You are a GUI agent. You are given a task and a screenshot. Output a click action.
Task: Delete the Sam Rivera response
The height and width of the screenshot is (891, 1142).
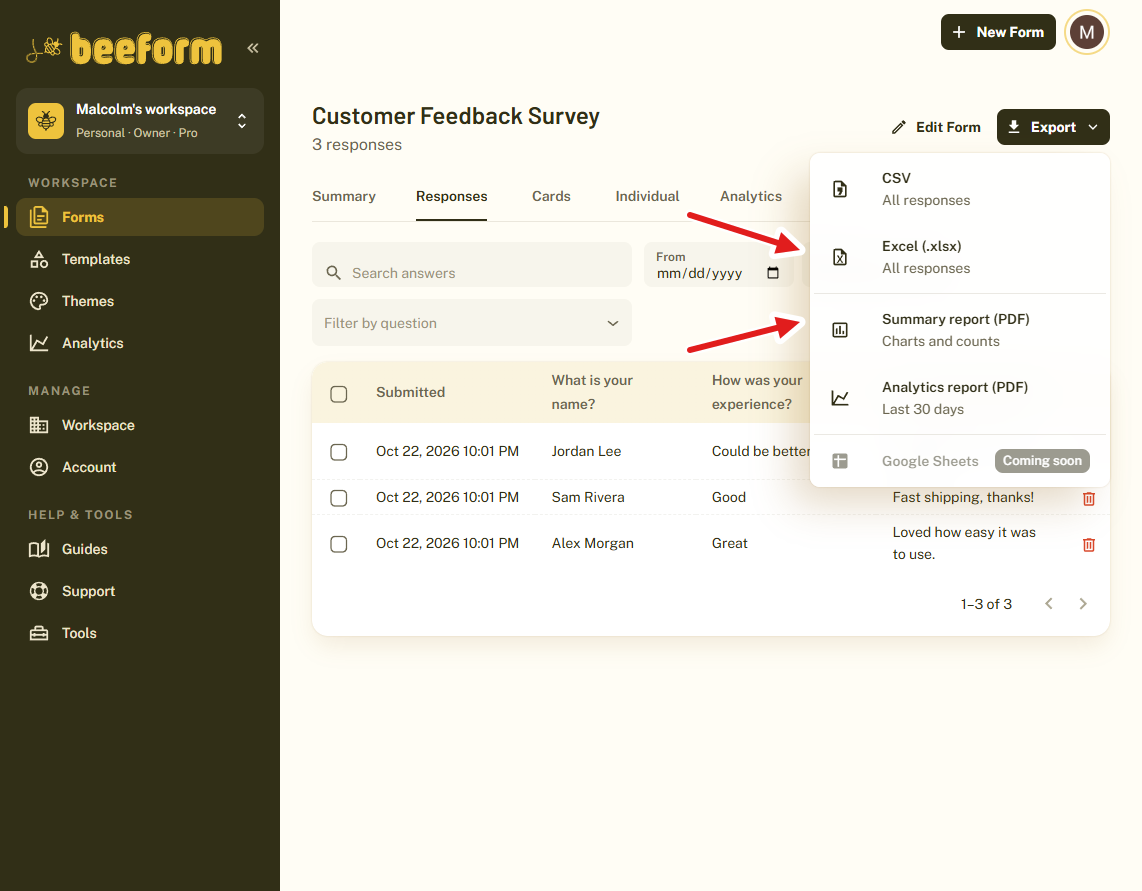[x=1089, y=498]
